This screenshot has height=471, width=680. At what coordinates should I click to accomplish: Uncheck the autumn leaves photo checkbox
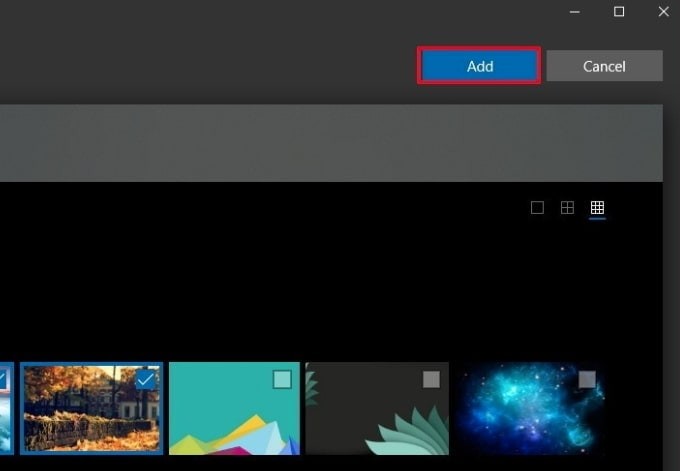point(146,379)
